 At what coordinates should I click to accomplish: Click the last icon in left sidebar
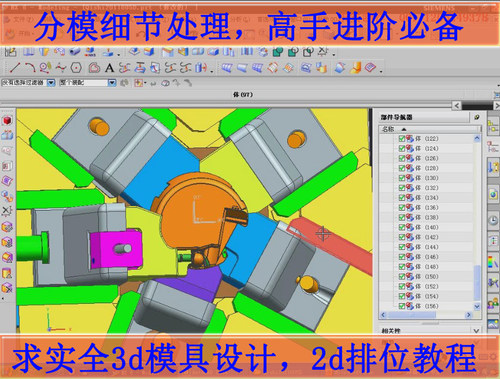point(7,288)
